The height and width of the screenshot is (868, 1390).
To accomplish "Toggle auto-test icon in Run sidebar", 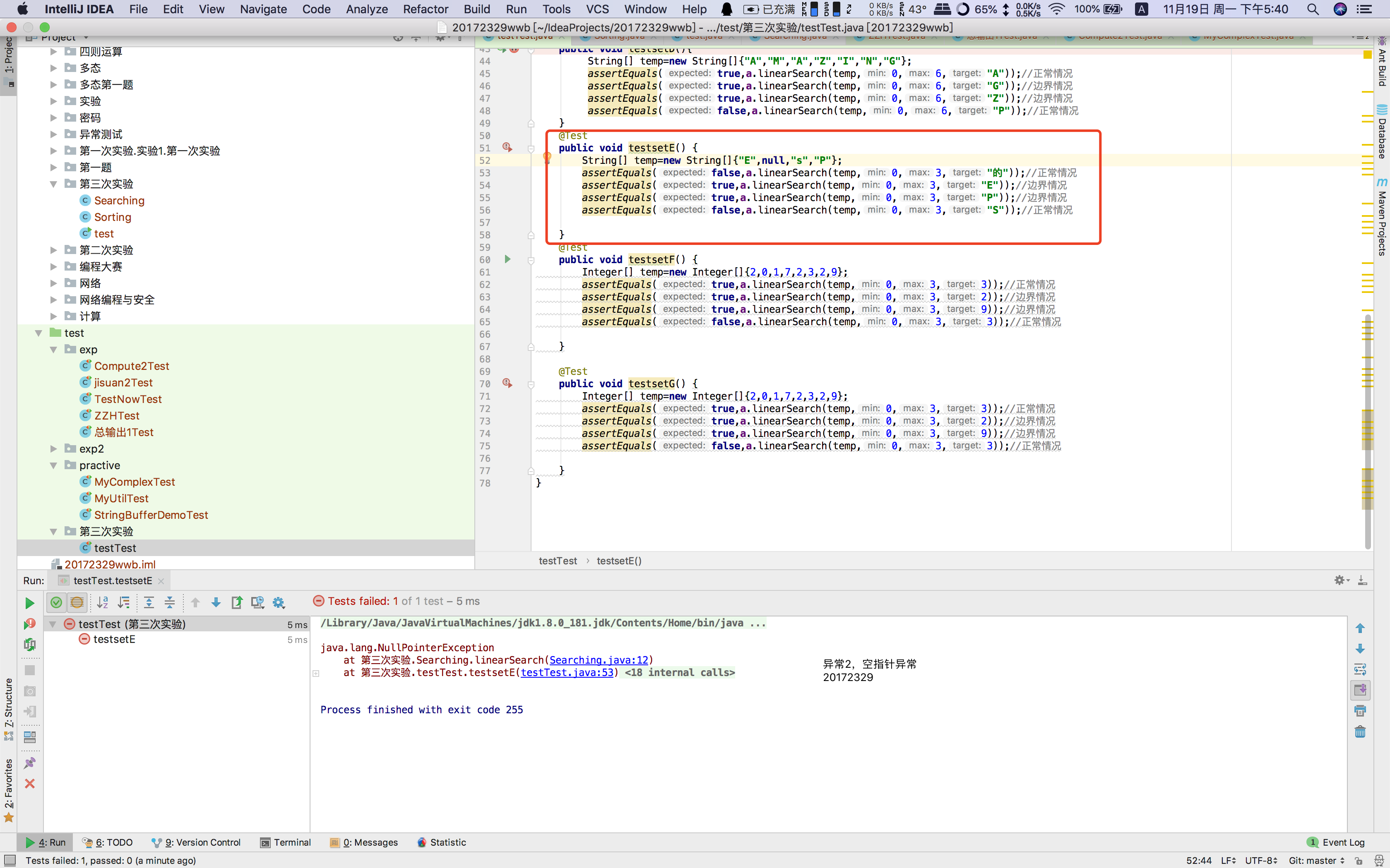I will tap(29, 645).
